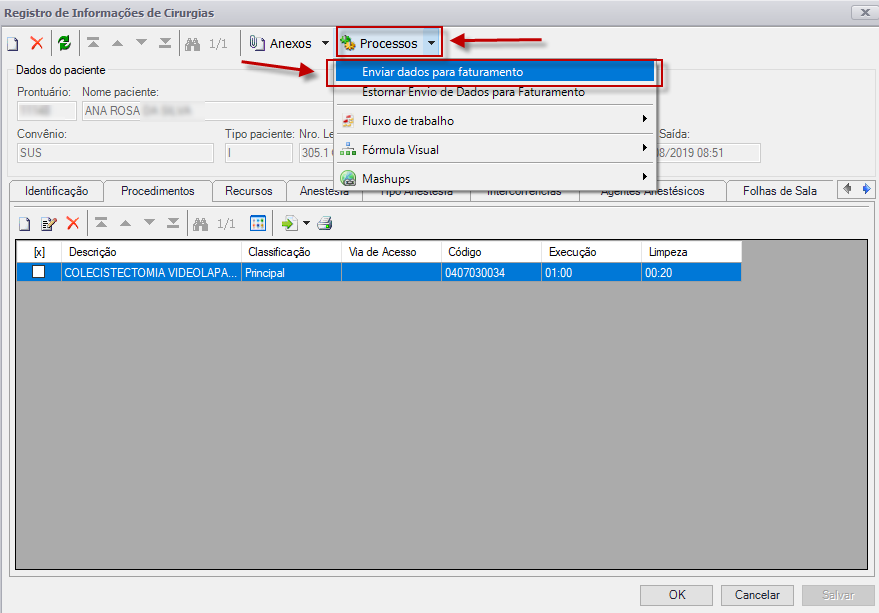Click the Salvar button
The width and height of the screenshot is (879, 613).
pos(838,595)
